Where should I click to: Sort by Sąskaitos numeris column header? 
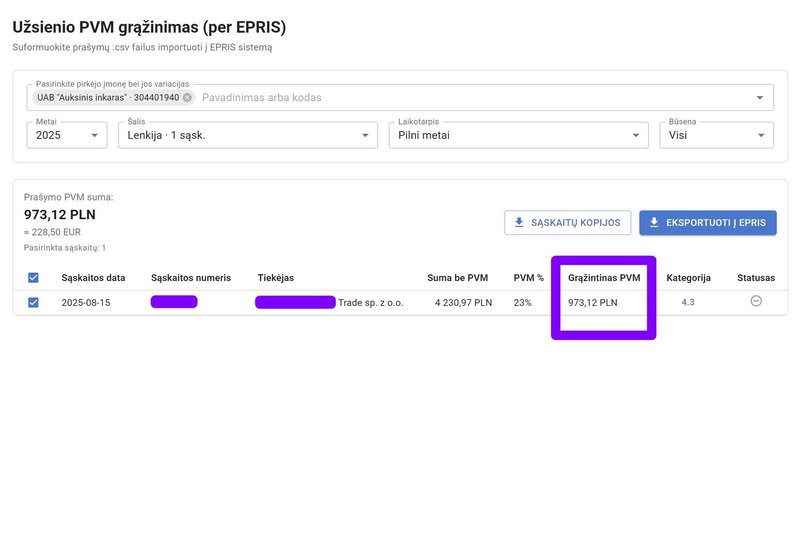coord(191,278)
